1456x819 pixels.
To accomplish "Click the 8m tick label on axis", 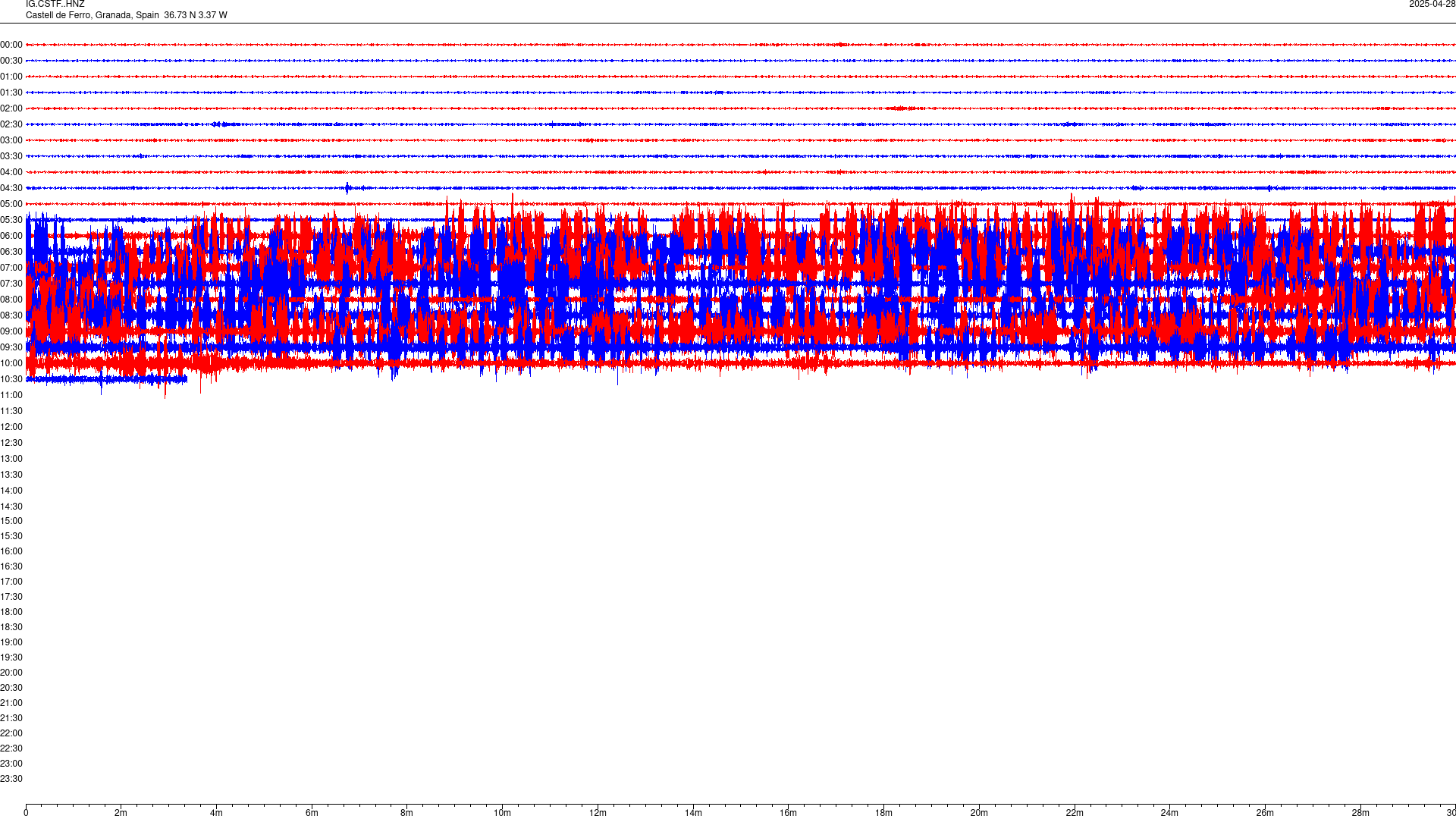I will (x=407, y=813).
